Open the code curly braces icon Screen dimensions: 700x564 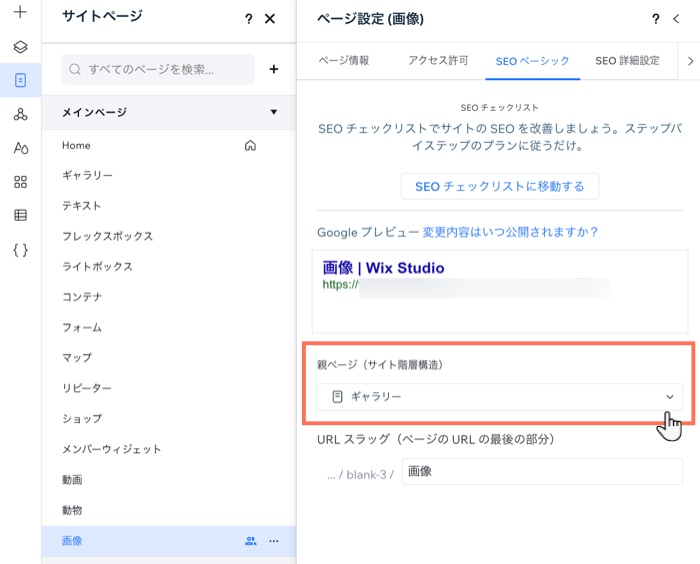click(20, 250)
